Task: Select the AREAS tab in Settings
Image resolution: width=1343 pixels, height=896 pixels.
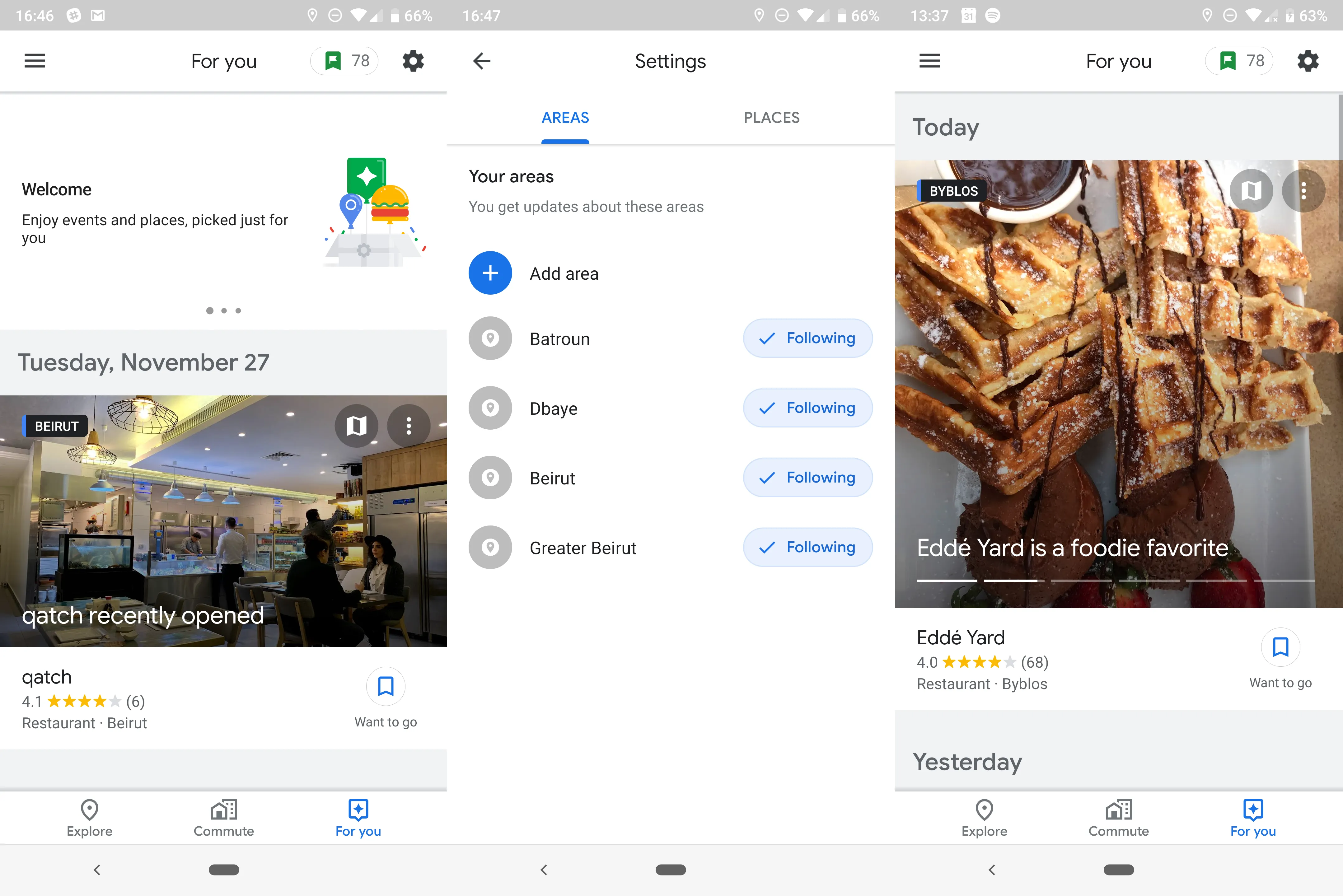Action: point(565,118)
